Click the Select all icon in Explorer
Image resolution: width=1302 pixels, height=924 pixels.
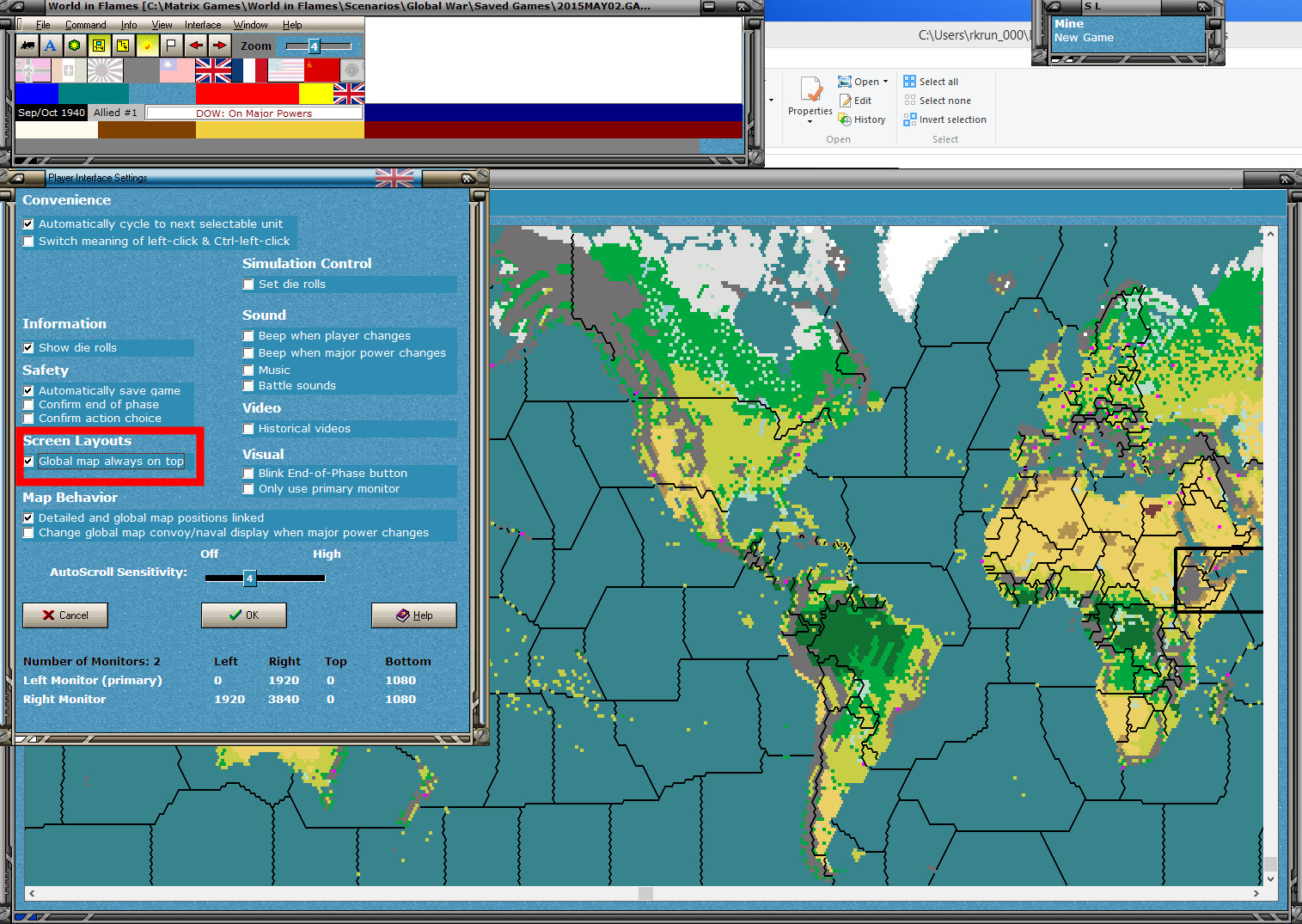pos(909,82)
